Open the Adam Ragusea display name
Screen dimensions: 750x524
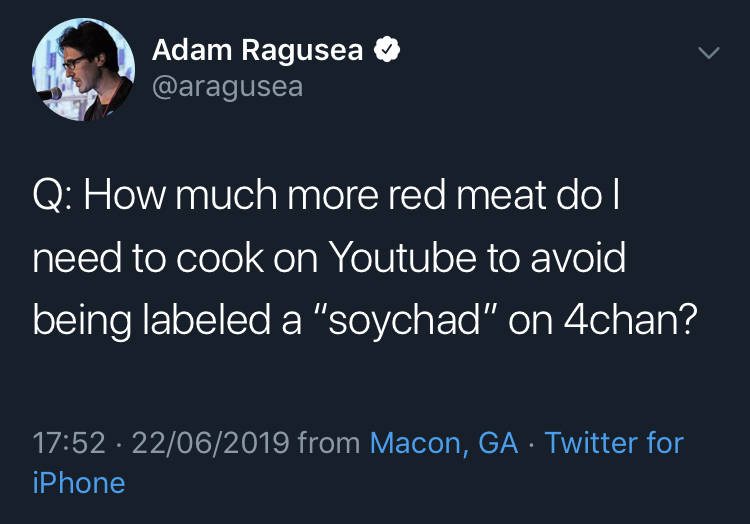pyautogui.click(x=257, y=50)
